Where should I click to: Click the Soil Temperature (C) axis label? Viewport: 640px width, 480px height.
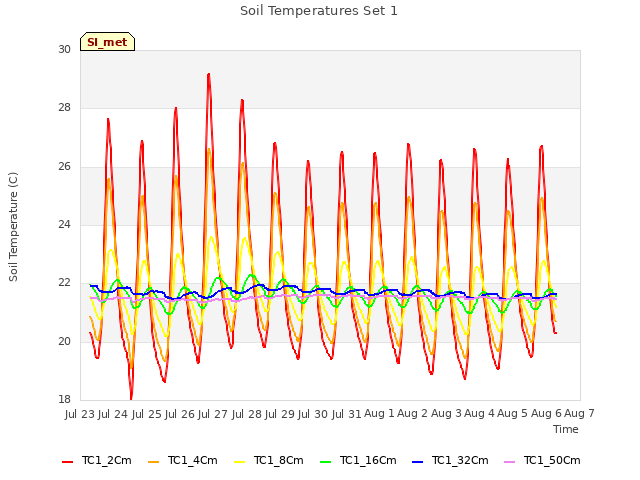pyautogui.click(x=13, y=227)
